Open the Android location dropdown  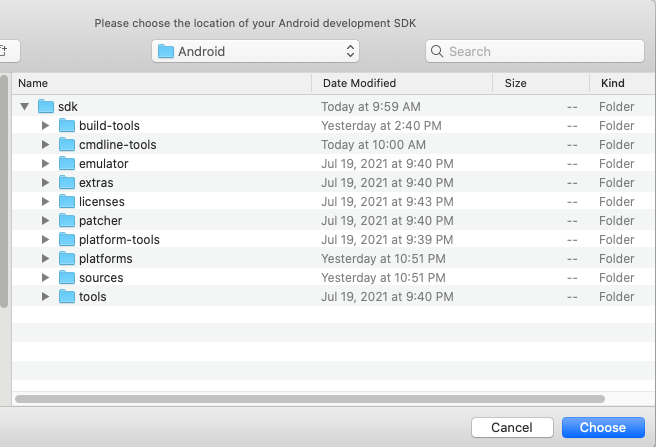[x=256, y=51]
